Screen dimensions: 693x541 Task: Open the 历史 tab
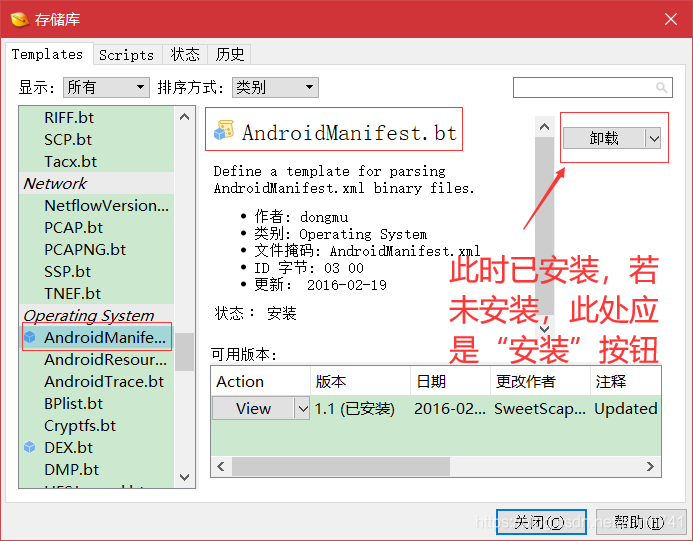tap(229, 55)
